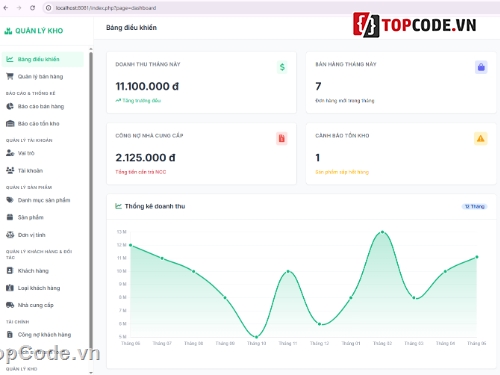Click the Bảng điều khiển chart icon
The image size is (500, 375).
tap(10, 59)
